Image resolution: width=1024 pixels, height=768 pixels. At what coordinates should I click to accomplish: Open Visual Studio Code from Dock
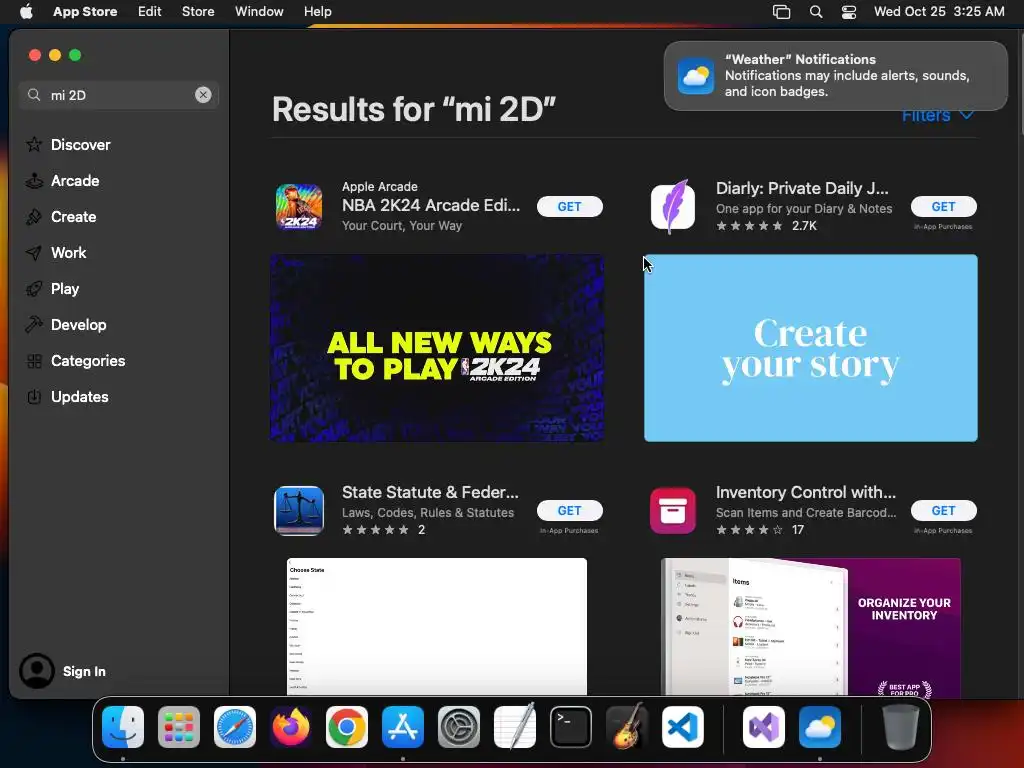[x=682, y=727]
